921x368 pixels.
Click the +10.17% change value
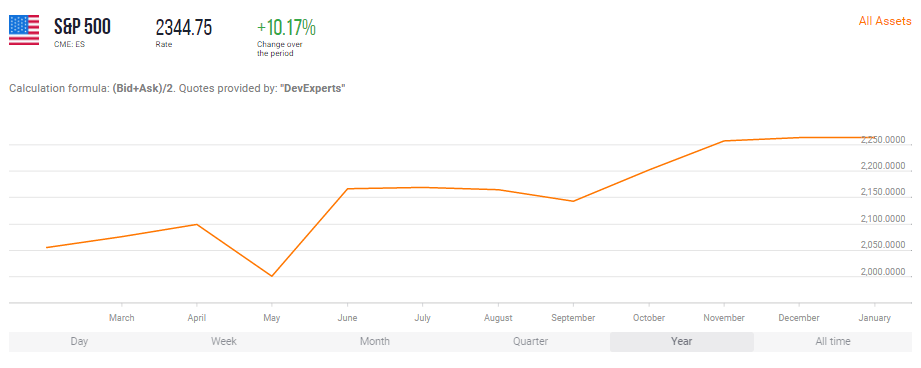tap(286, 27)
